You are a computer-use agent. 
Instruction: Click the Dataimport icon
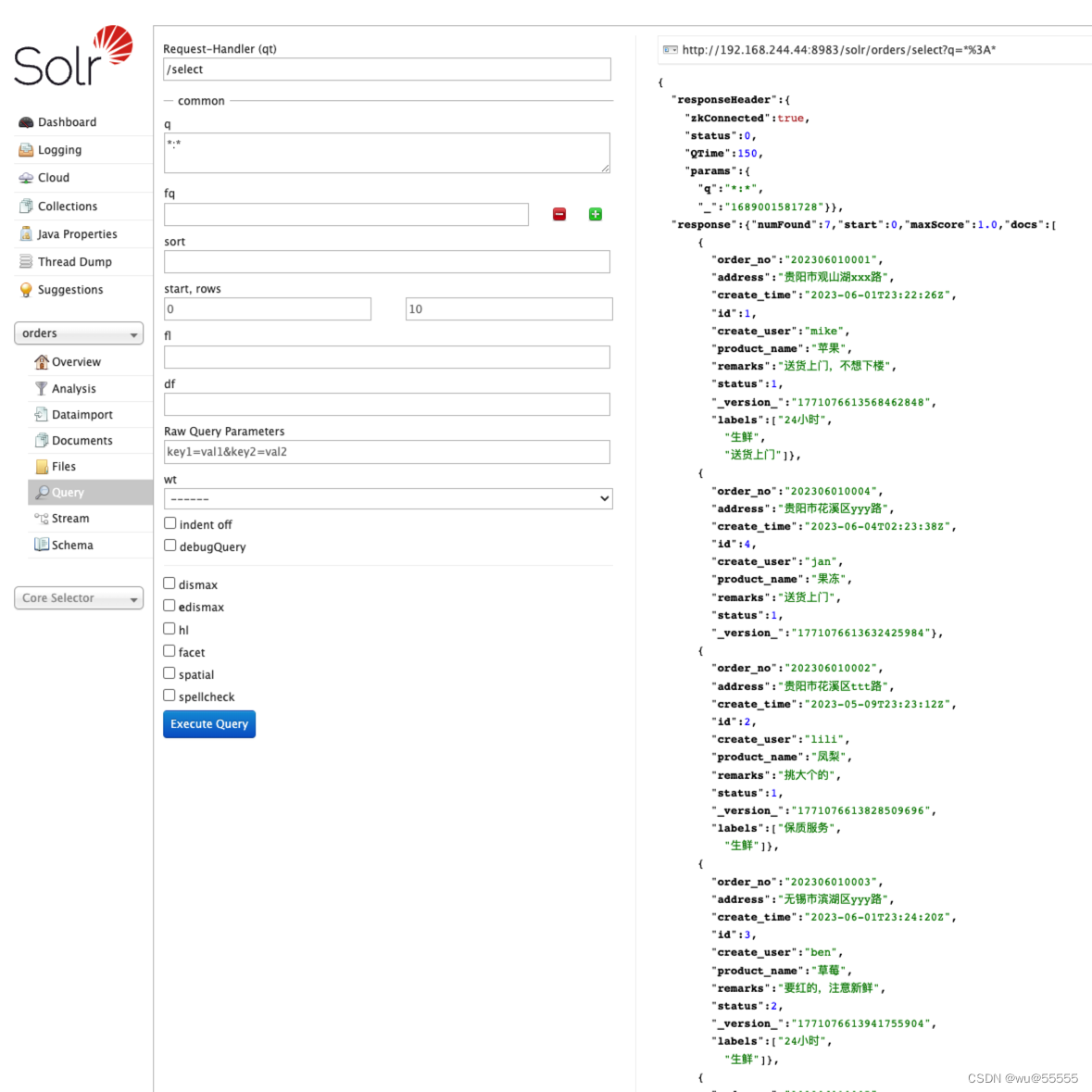pos(42,414)
